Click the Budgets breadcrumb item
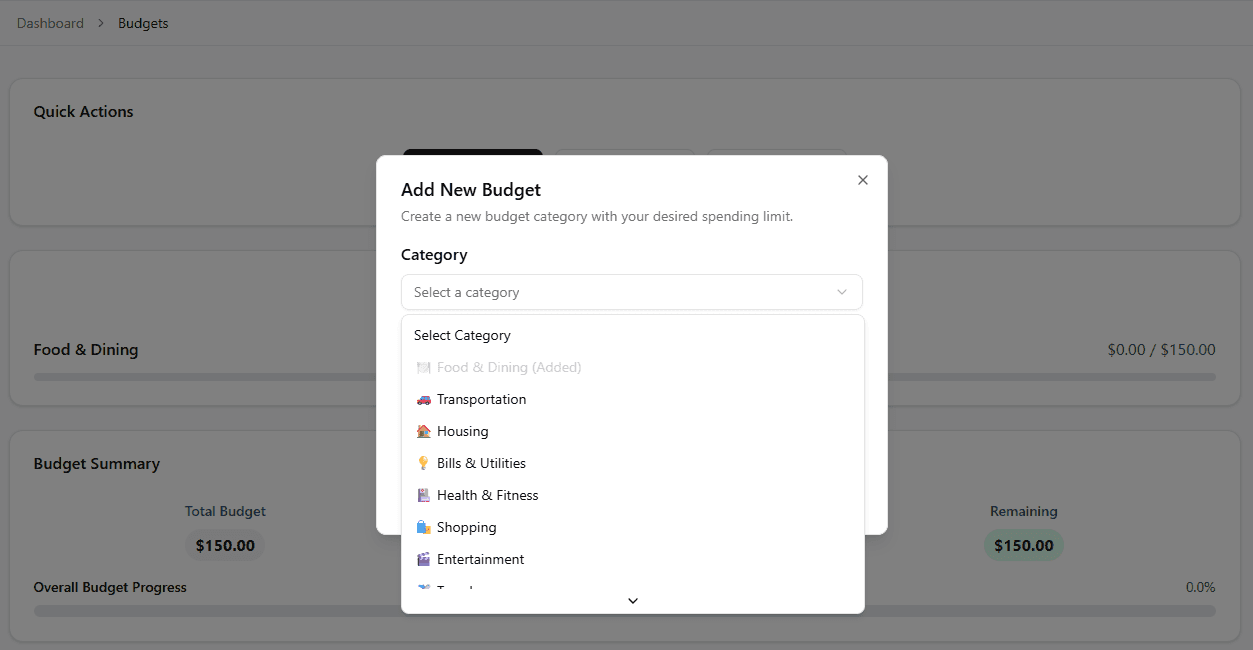 pos(143,23)
